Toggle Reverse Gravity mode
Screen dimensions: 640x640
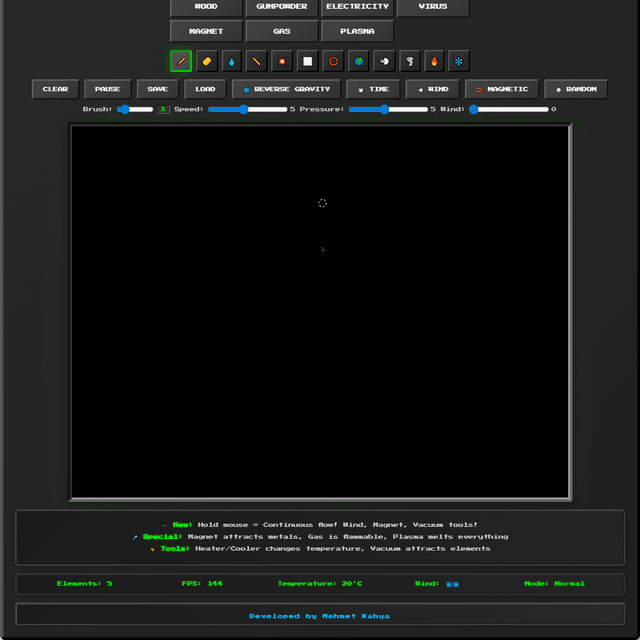pyautogui.click(x=286, y=89)
